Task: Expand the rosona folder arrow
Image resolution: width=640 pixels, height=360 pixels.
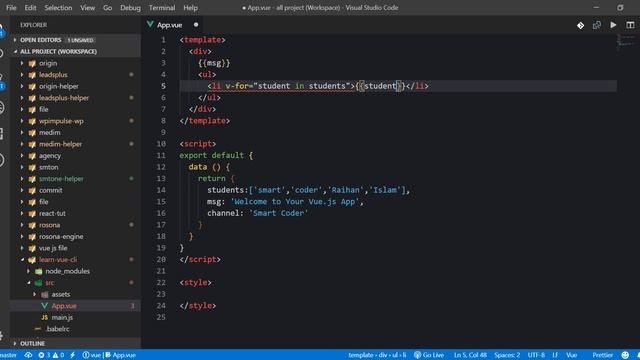Action: pos(22,225)
